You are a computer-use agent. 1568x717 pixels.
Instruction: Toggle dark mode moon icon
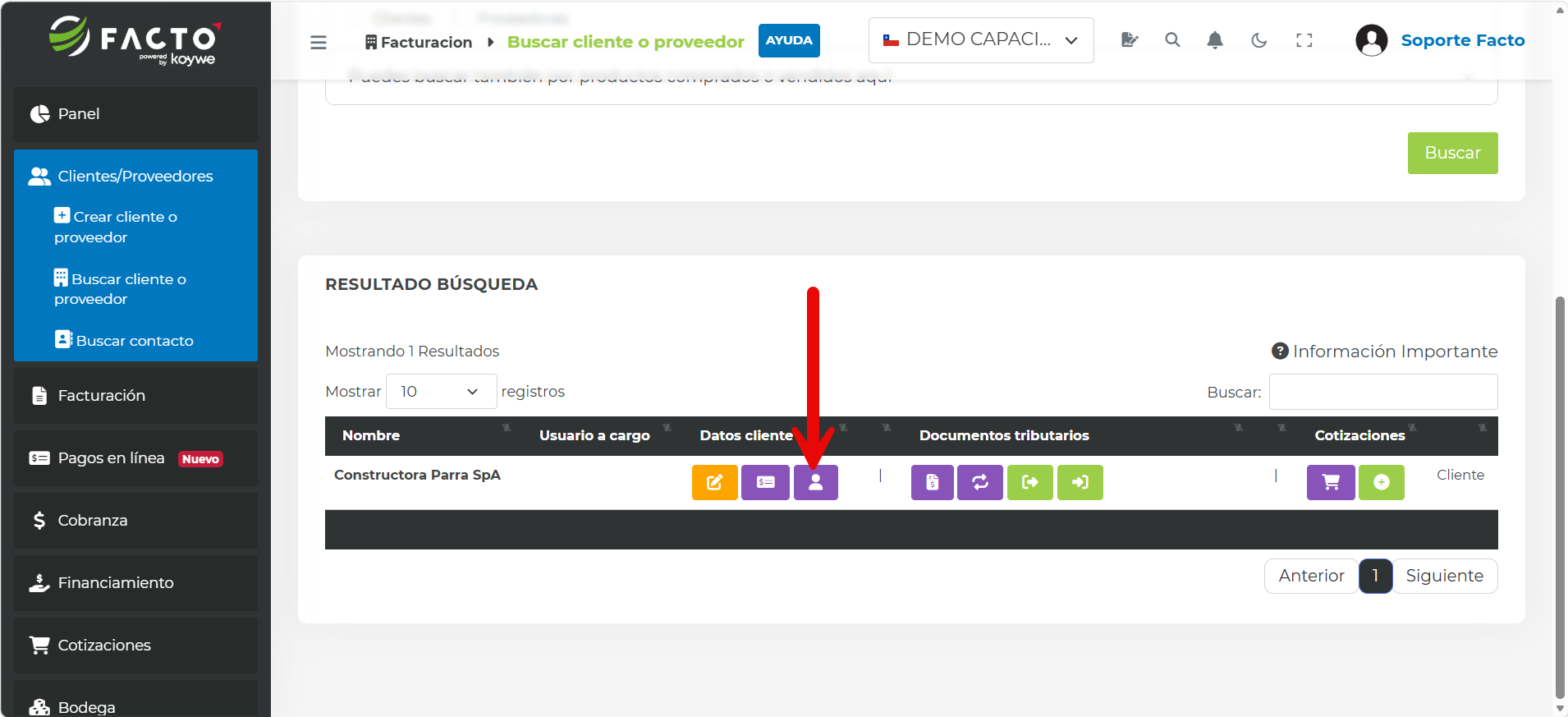tap(1259, 39)
